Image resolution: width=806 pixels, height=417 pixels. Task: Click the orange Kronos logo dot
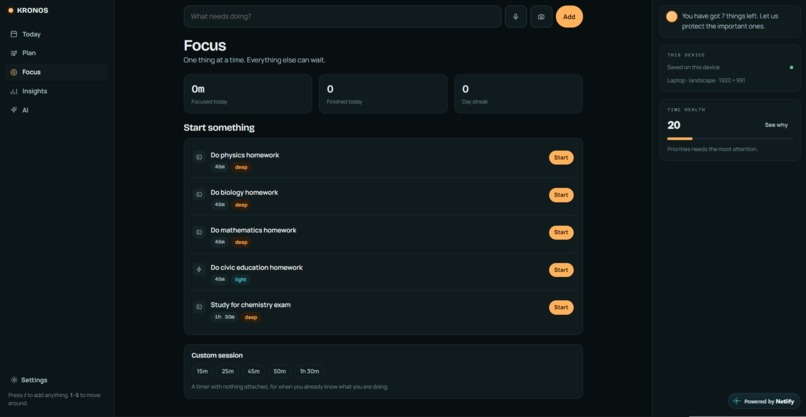(x=11, y=10)
